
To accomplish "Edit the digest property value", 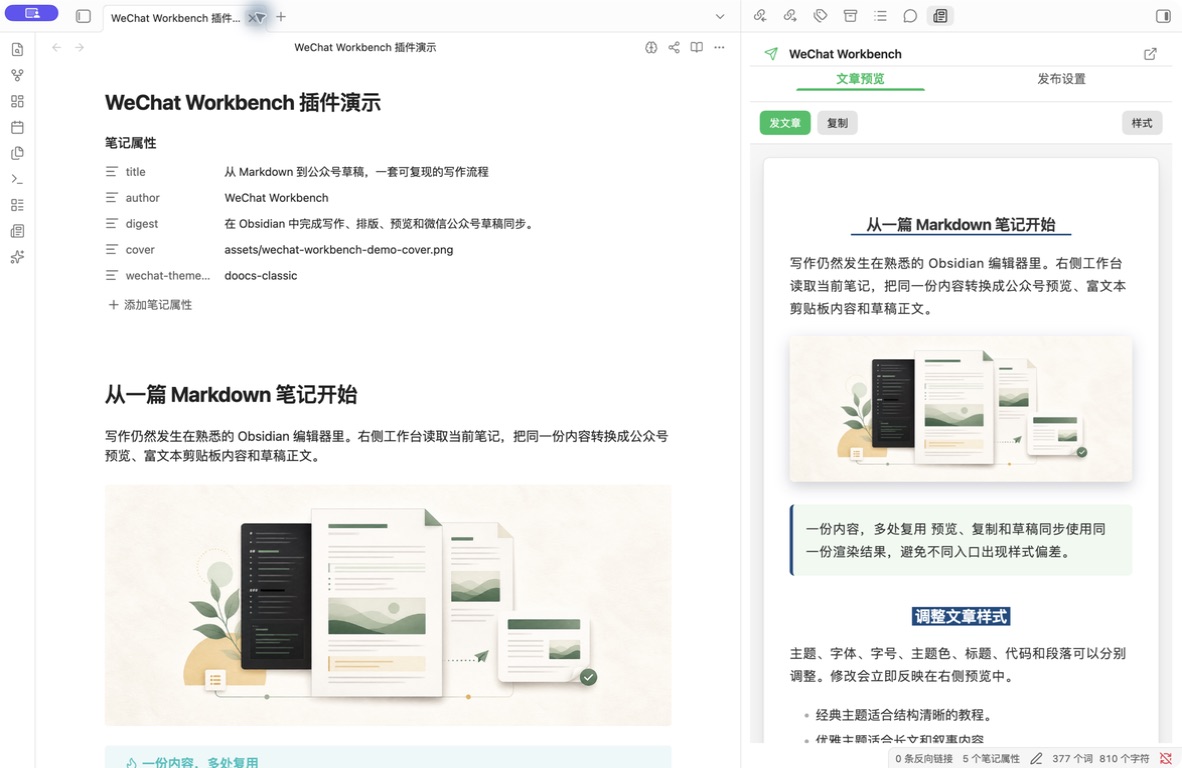I will click(446, 224).
